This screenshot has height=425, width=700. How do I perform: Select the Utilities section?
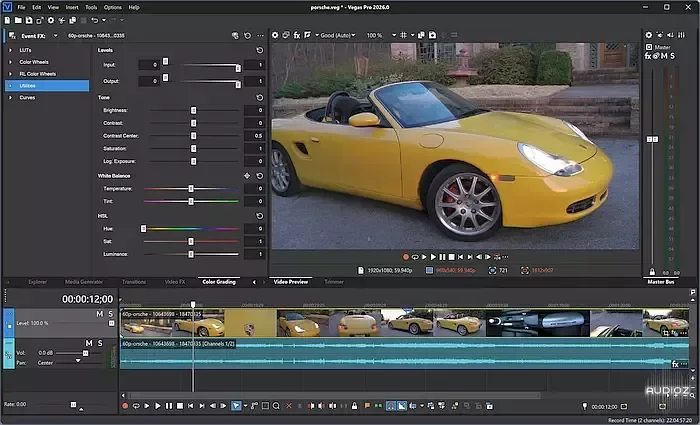click(47, 86)
